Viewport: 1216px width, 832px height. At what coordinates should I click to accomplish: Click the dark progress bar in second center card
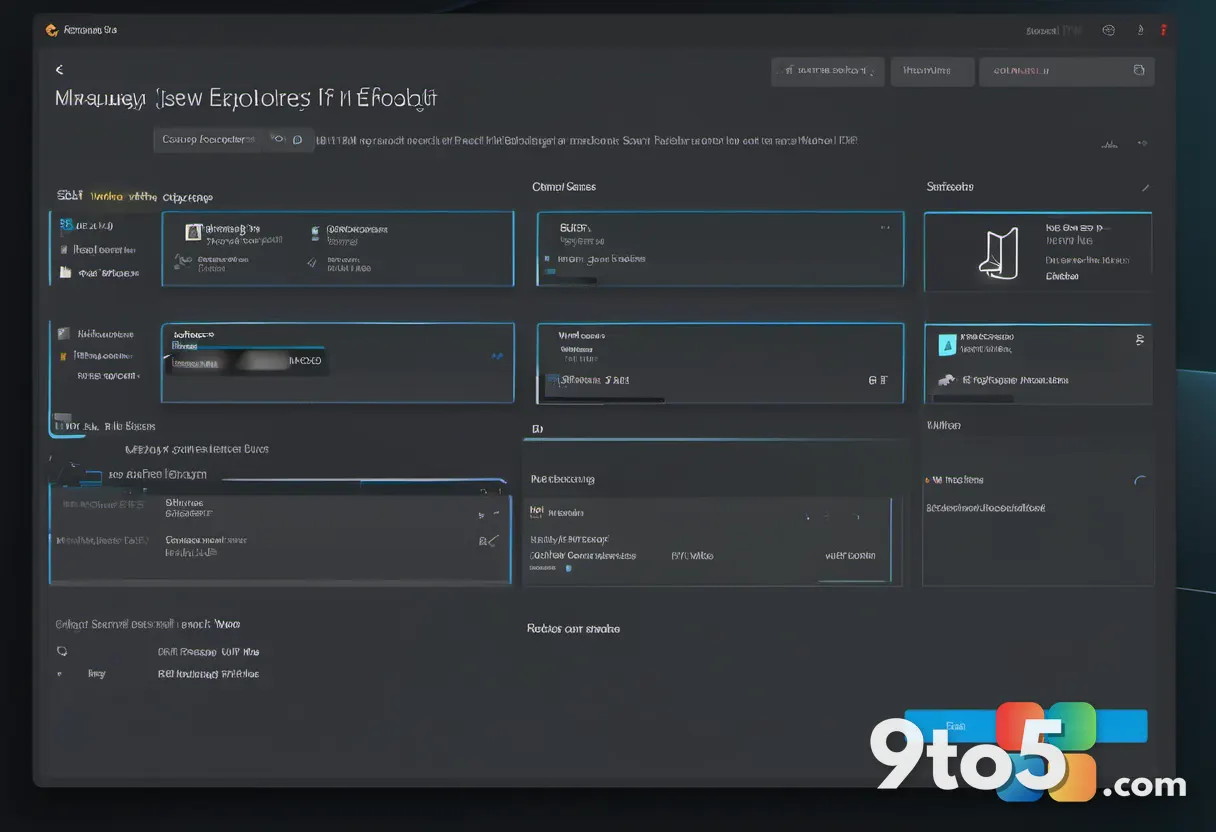click(x=604, y=399)
